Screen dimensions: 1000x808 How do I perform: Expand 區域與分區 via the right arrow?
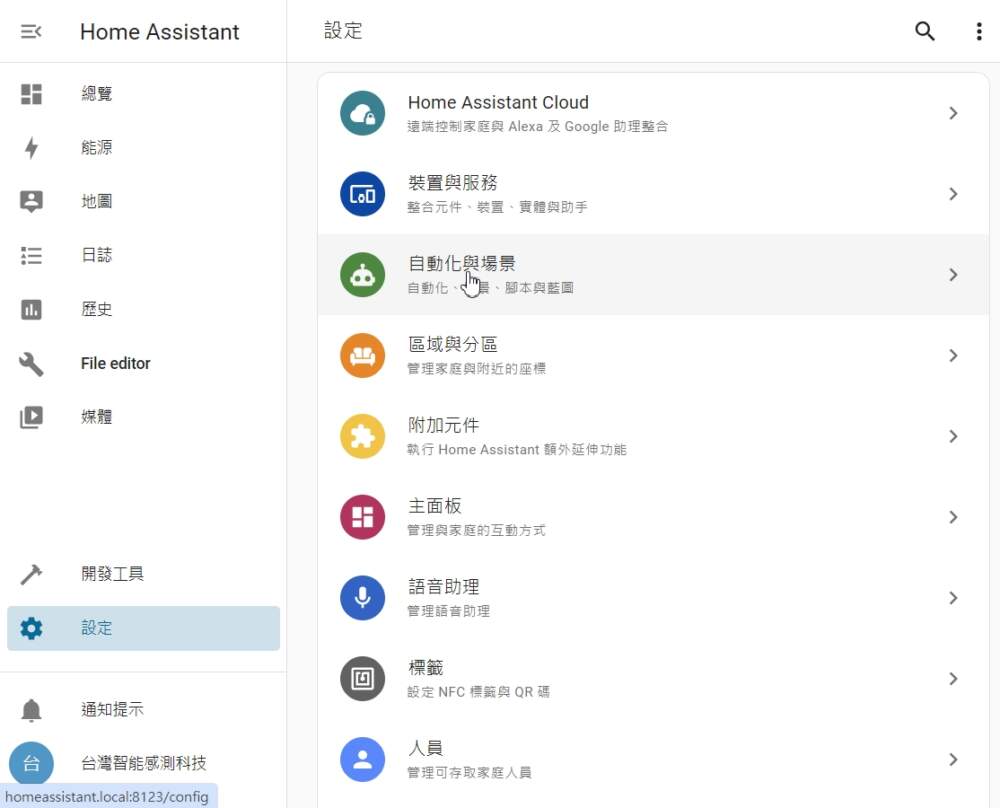pos(951,355)
